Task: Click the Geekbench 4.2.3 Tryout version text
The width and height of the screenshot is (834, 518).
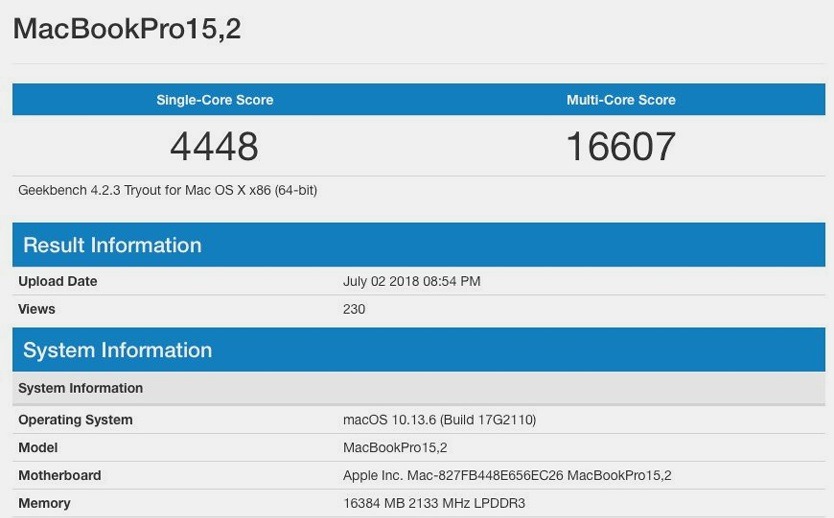Action: 168,190
